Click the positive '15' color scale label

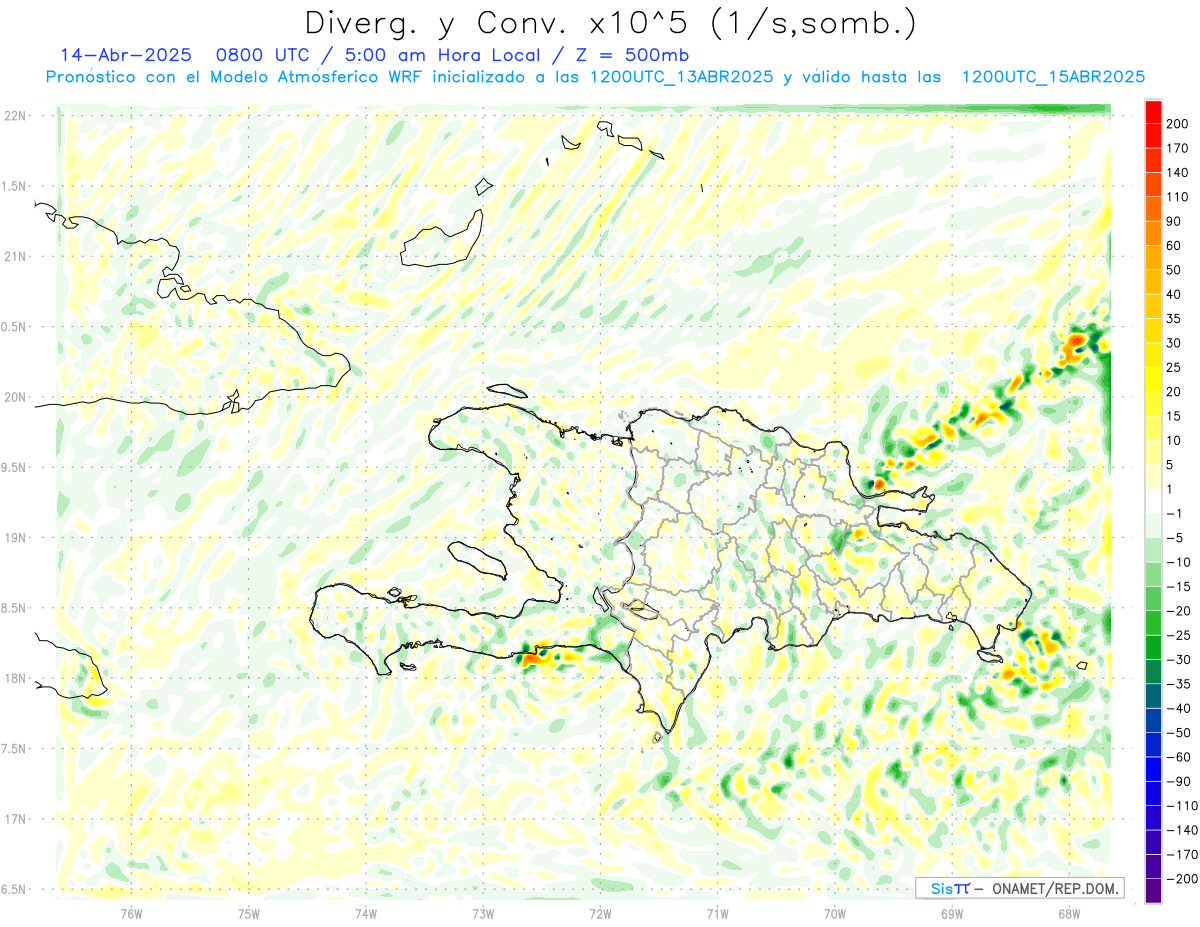(x=1174, y=416)
